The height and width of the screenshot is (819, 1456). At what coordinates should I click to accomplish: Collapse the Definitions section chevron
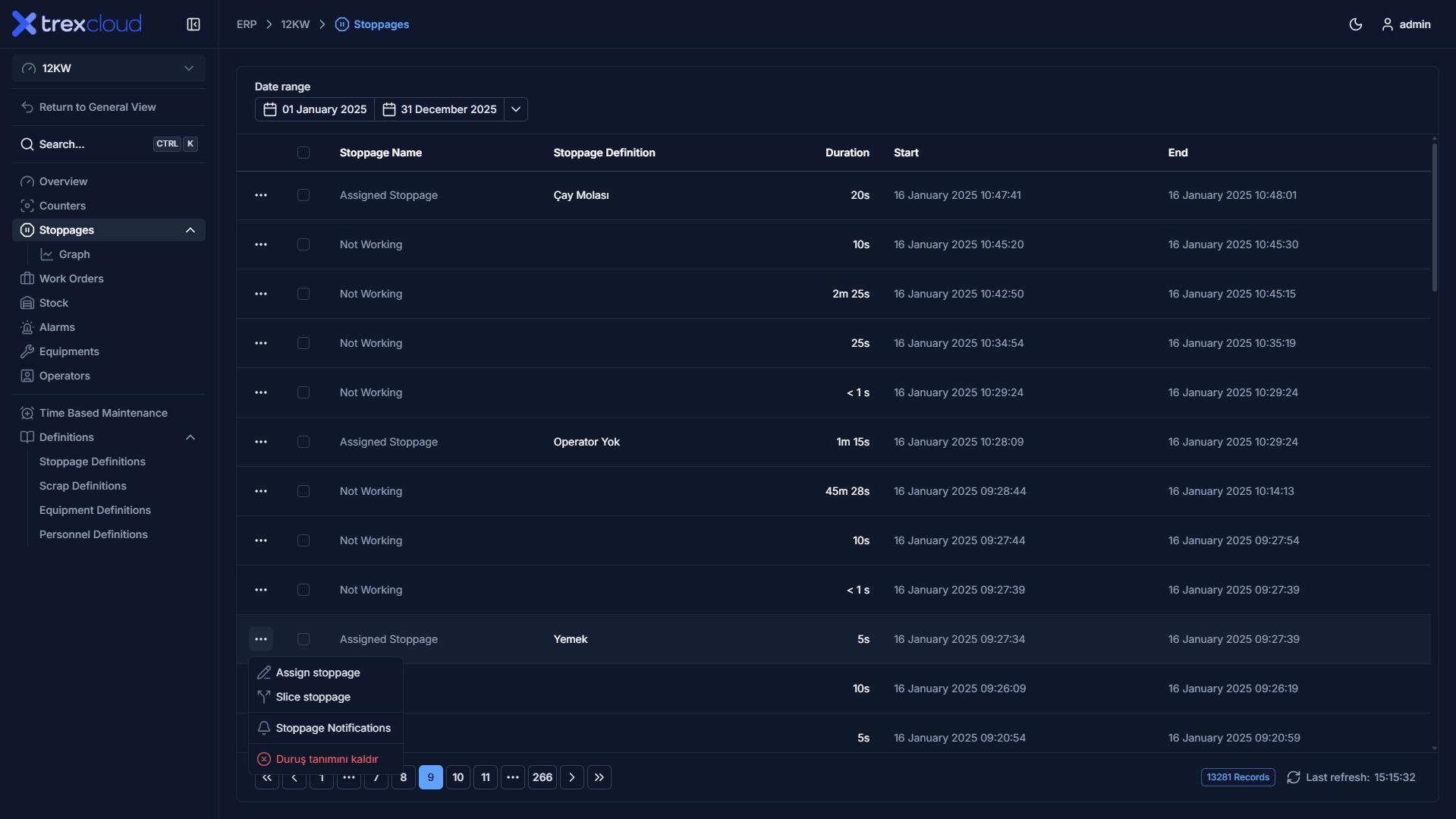190,437
